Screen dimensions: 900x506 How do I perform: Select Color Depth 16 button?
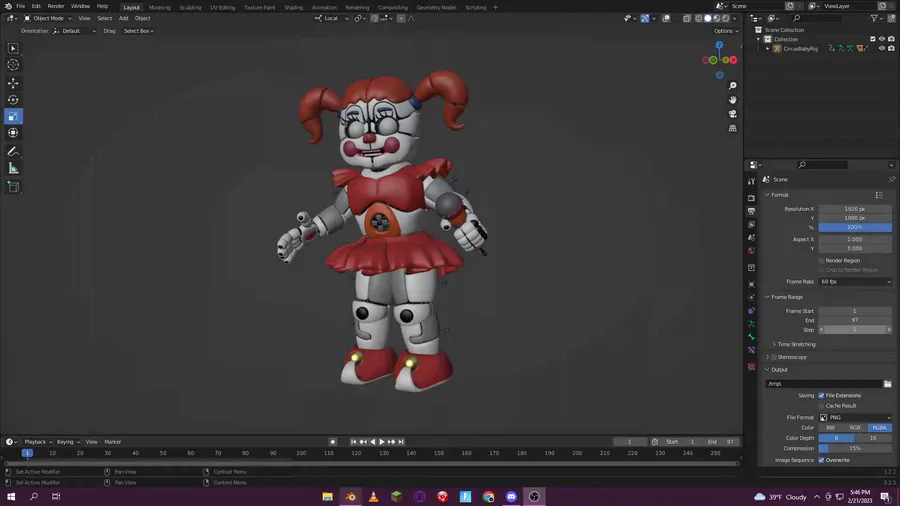coord(873,438)
